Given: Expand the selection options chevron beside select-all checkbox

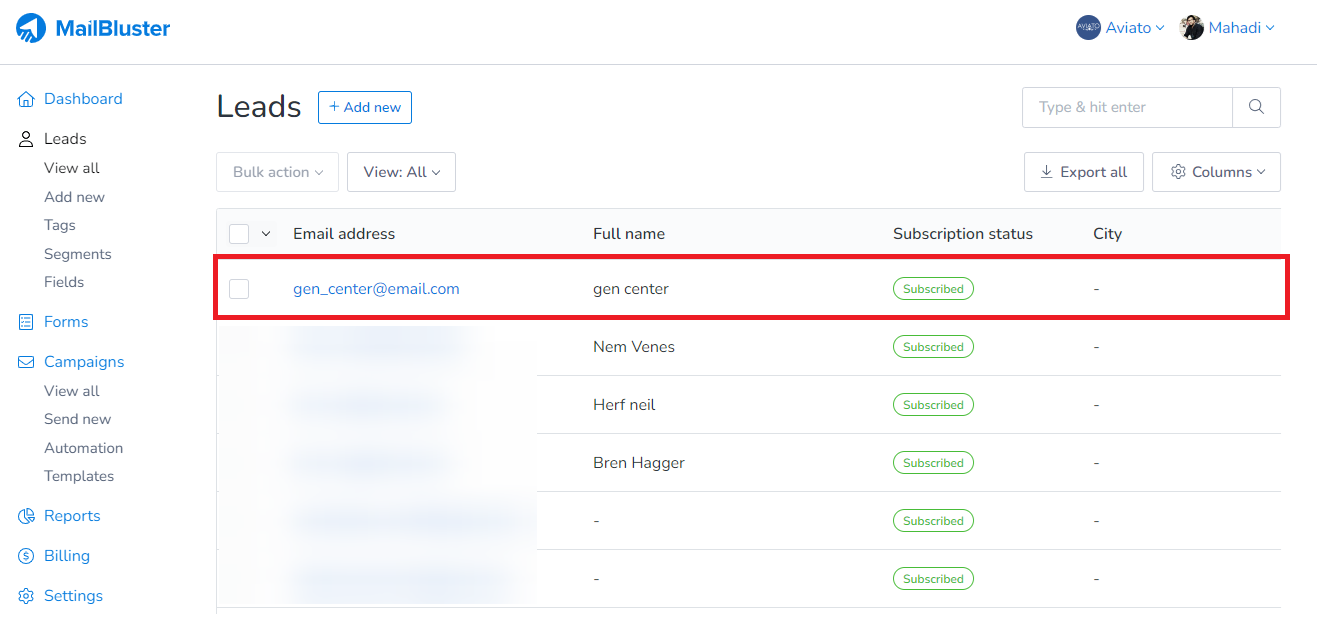Looking at the screenshot, I should tap(264, 233).
